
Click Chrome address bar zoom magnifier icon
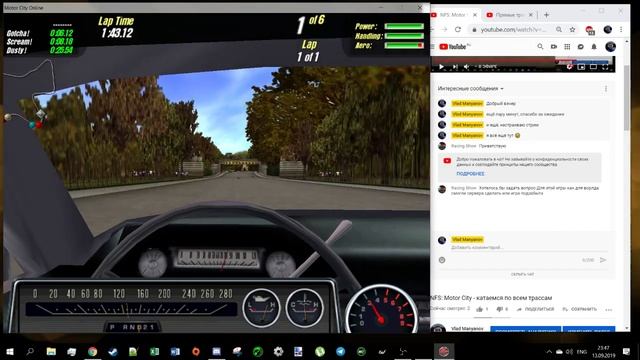click(x=559, y=29)
